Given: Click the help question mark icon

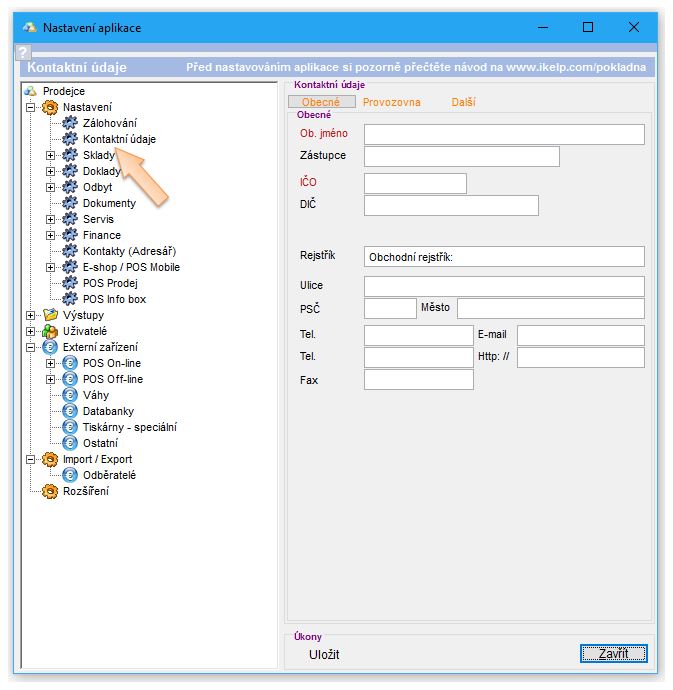Looking at the screenshot, I should [x=24, y=53].
